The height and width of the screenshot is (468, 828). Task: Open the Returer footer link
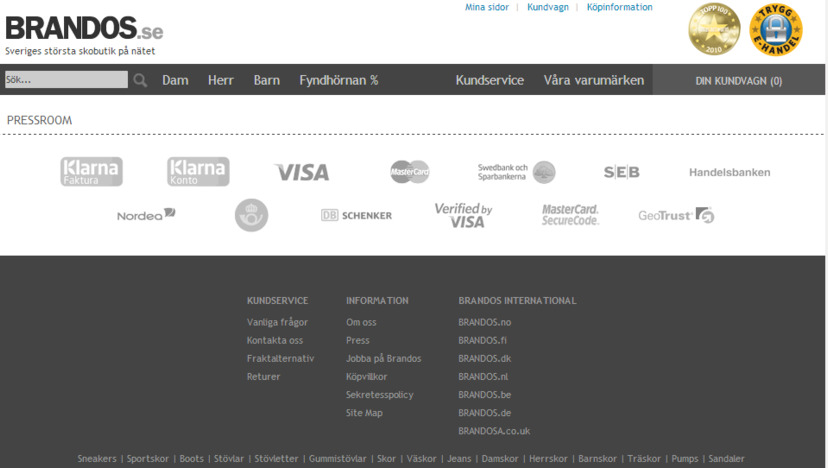264,377
